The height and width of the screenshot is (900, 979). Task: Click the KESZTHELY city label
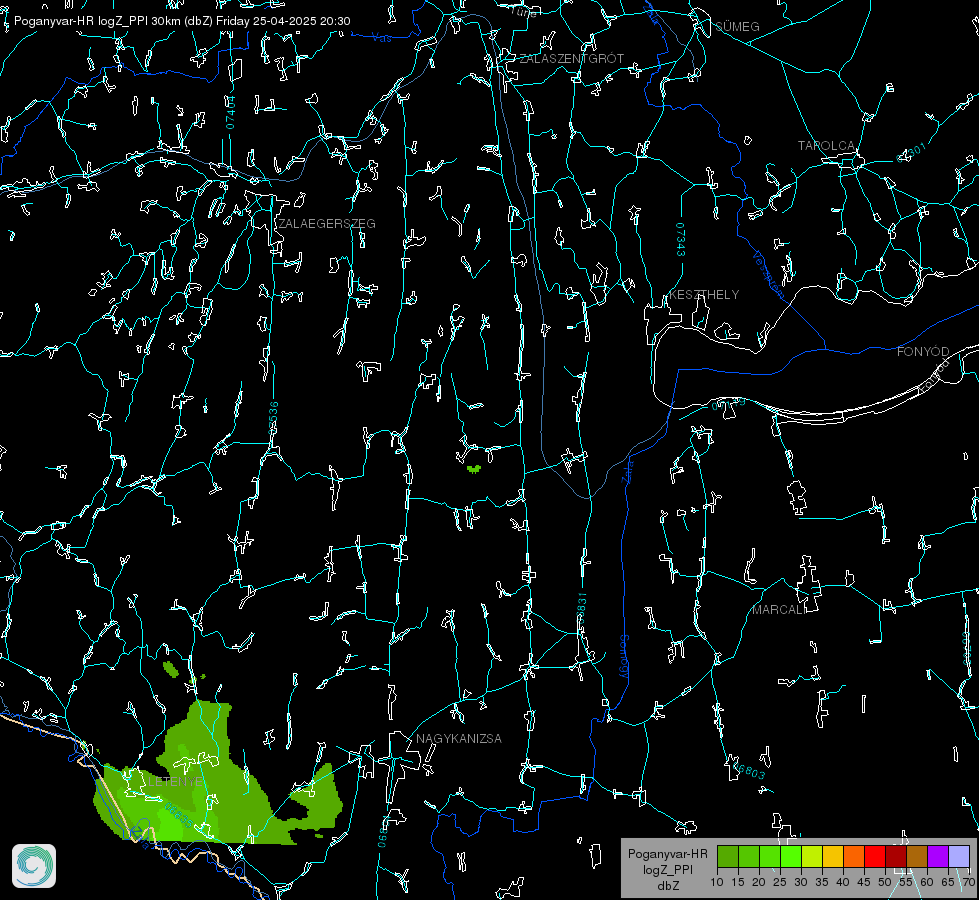(704, 295)
